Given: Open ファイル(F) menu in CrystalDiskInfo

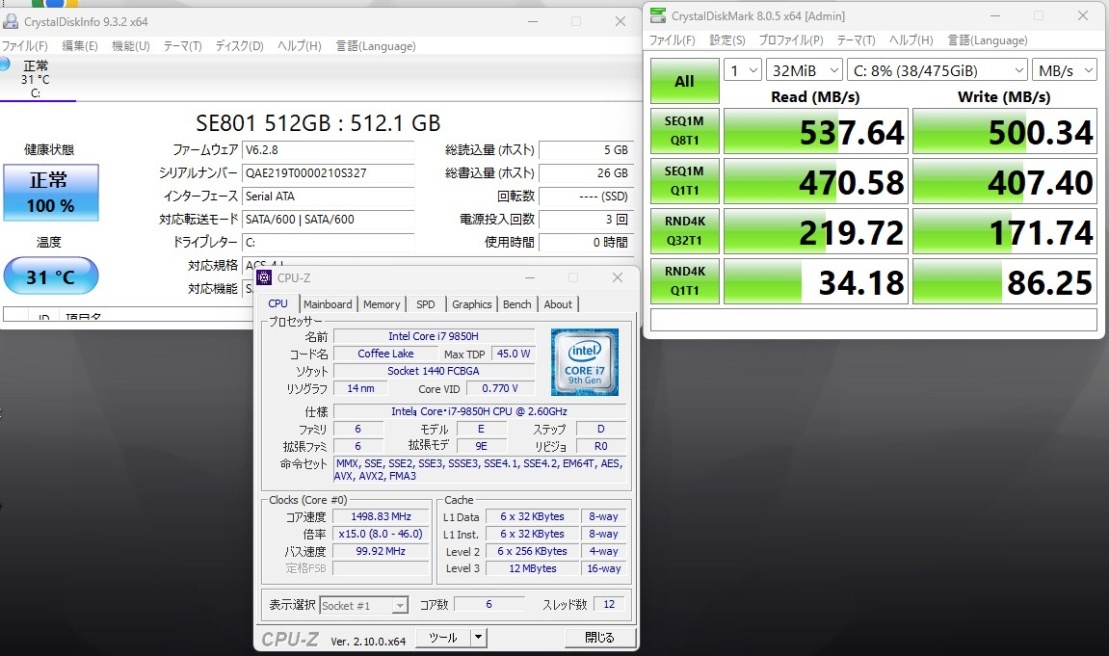Looking at the screenshot, I should coord(24,46).
